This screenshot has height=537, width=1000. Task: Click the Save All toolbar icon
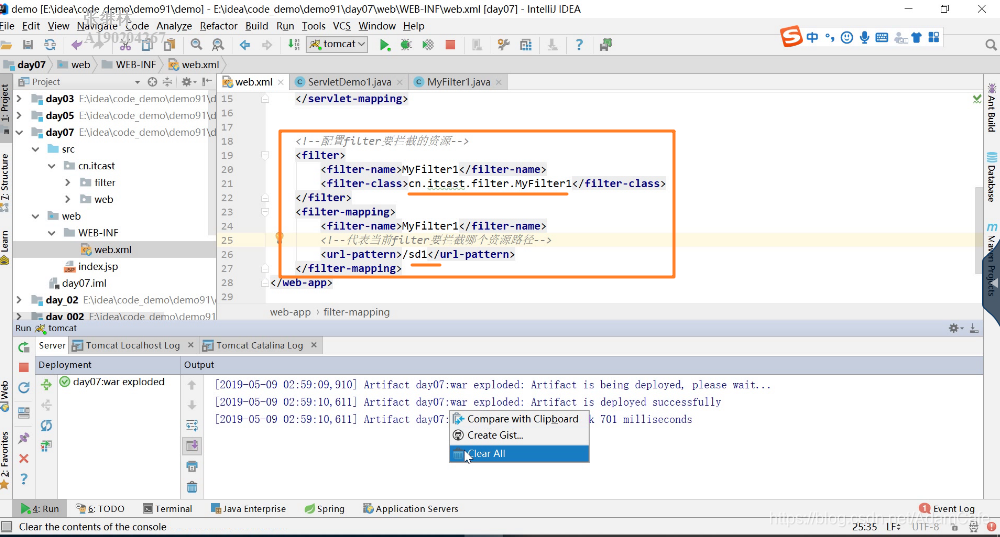[x=28, y=45]
